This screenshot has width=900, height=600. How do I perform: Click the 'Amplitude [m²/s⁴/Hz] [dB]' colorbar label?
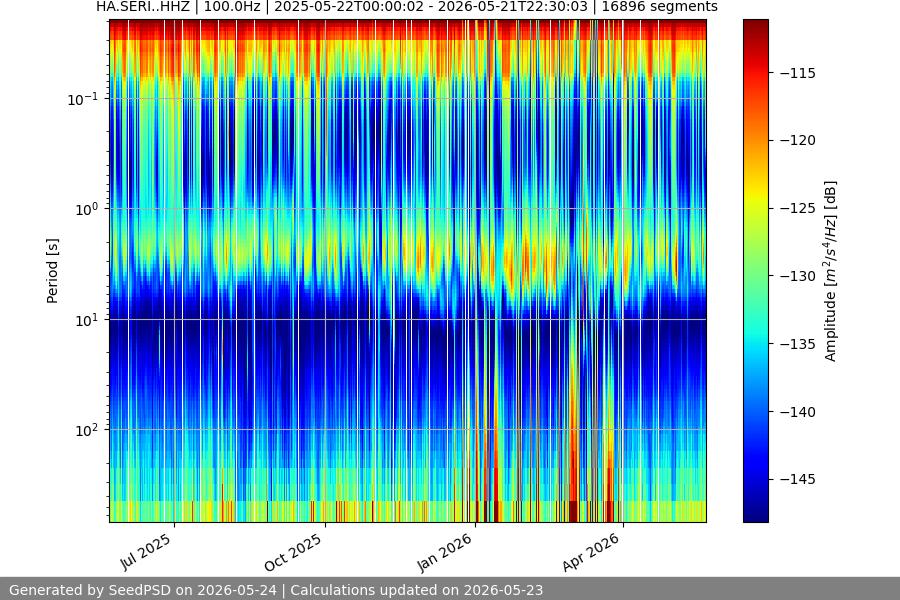click(x=831, y=271)
